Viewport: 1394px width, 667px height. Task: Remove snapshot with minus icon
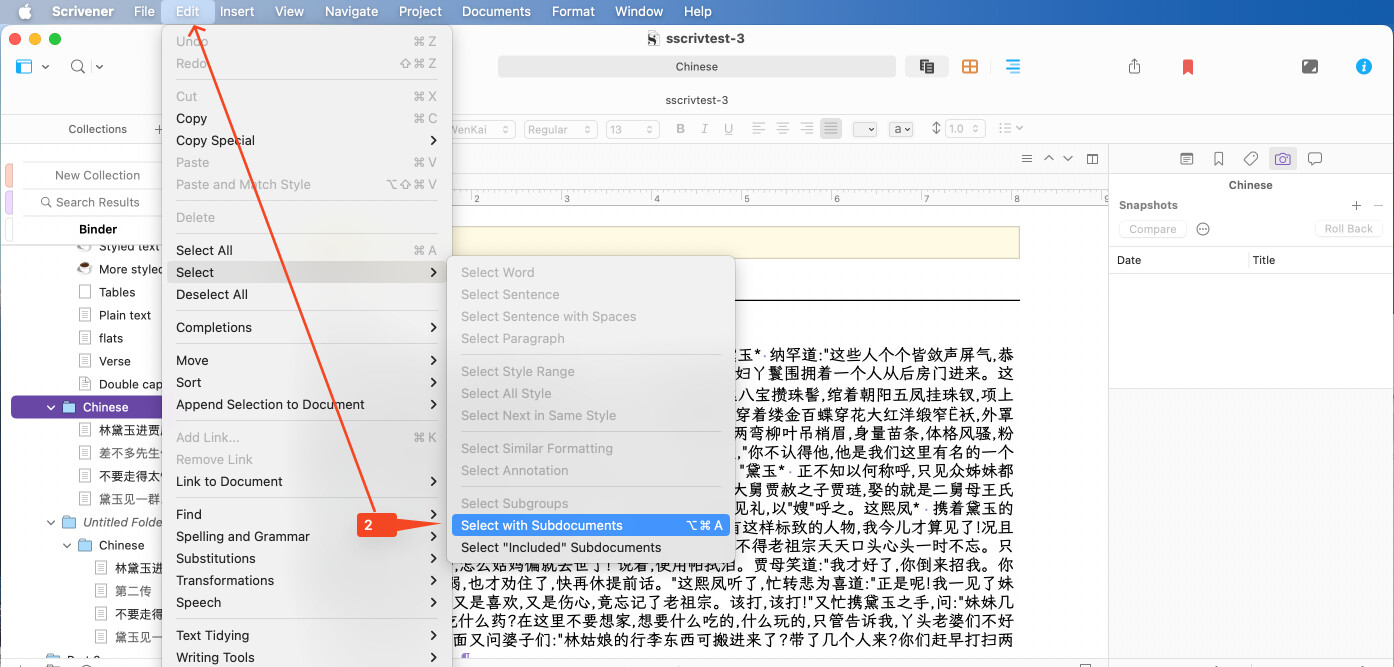tap(1378, 205)
